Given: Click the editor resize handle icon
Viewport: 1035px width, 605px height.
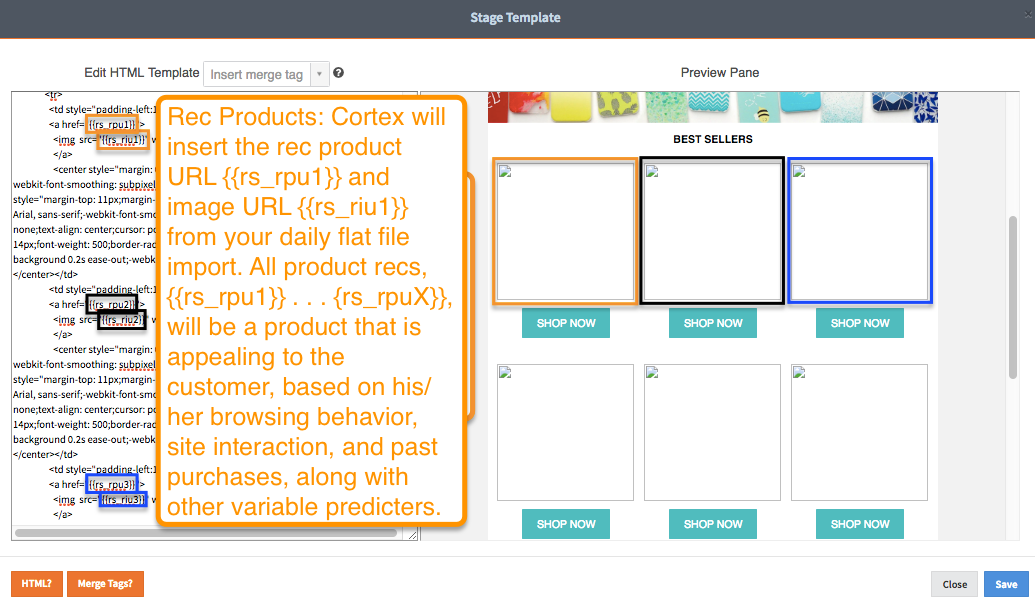Looking at the screenshot, I should 413,535.
